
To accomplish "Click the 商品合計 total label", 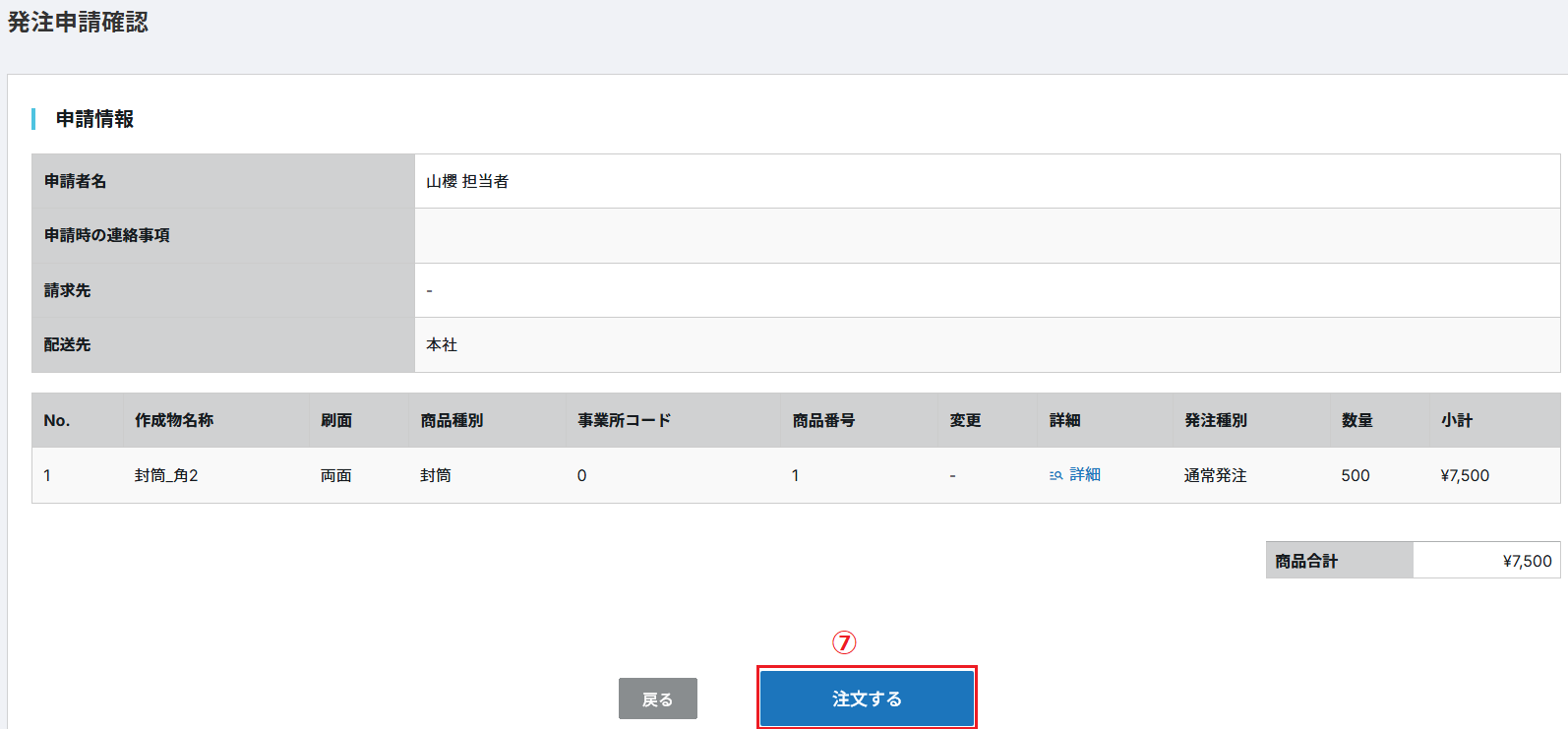I will [1306, 561].
